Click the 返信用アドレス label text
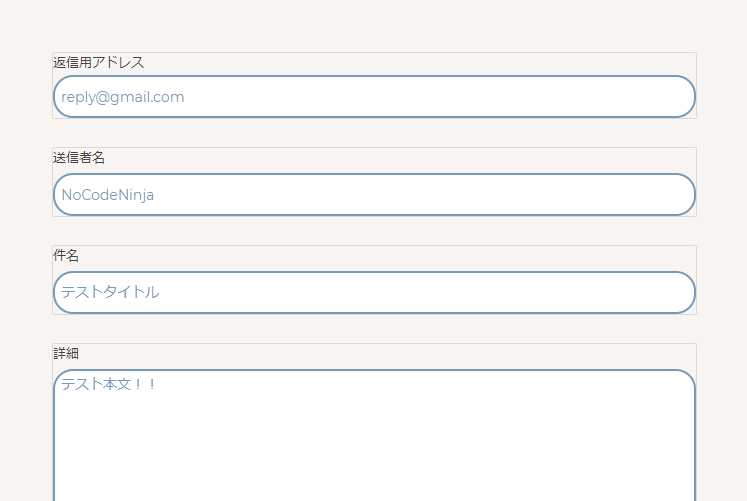This screenshot has width=747, height=501. click(98, 62)
